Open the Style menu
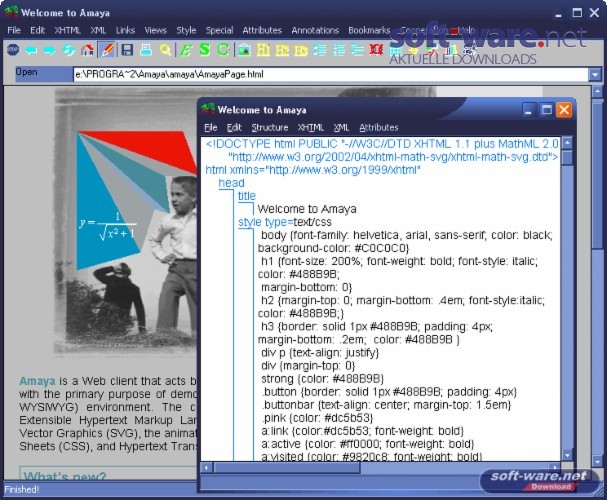The height and width of the screenshot is (500, 607). 186,30
